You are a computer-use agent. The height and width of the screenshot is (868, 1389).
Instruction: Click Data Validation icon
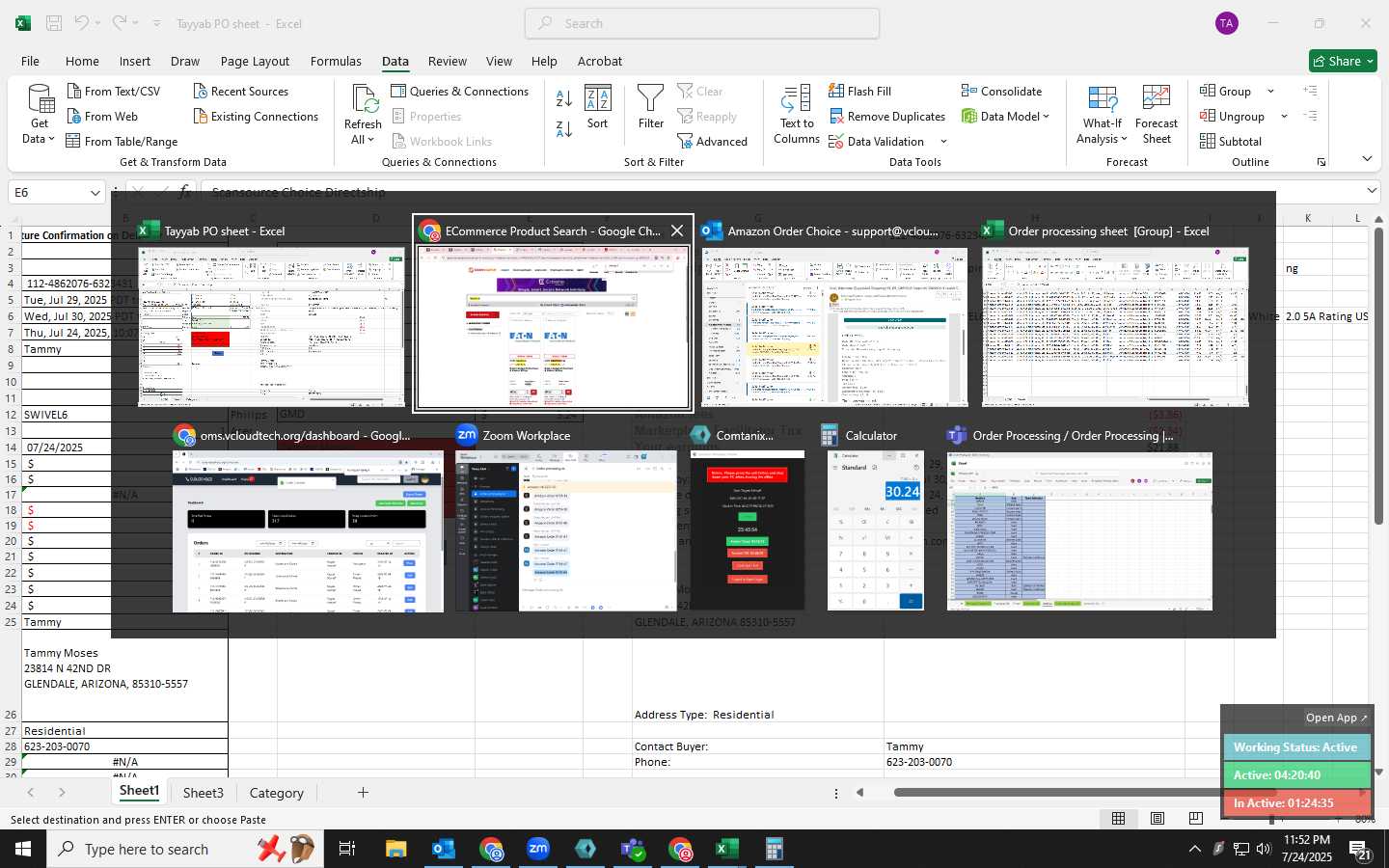pos(836,142)
